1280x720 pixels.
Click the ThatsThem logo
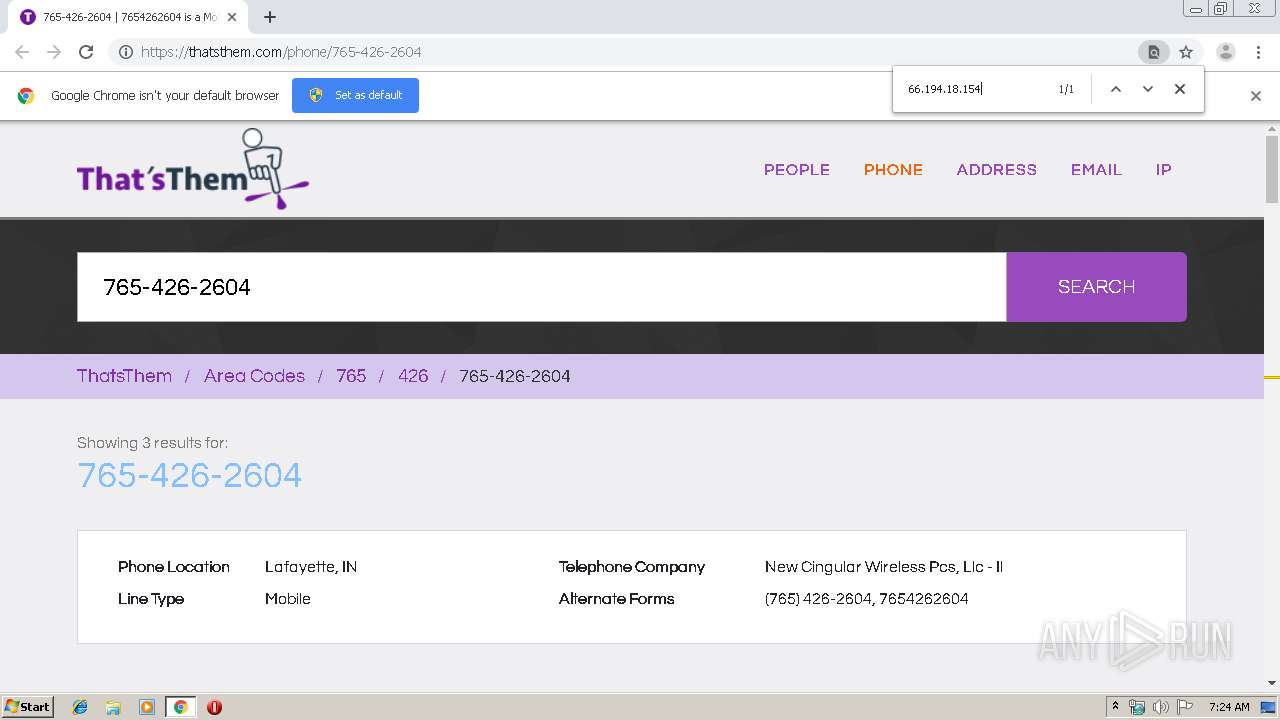[193, 169]
